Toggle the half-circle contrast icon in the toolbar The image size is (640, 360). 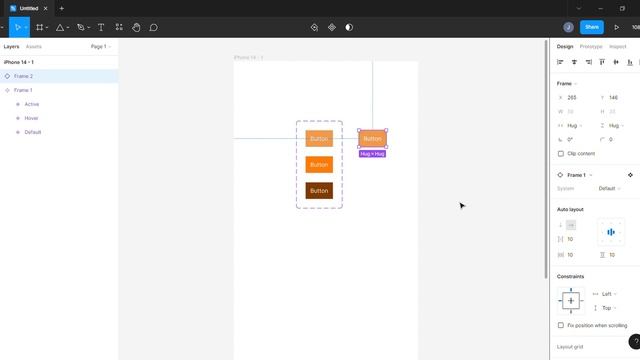coord(349,27)
